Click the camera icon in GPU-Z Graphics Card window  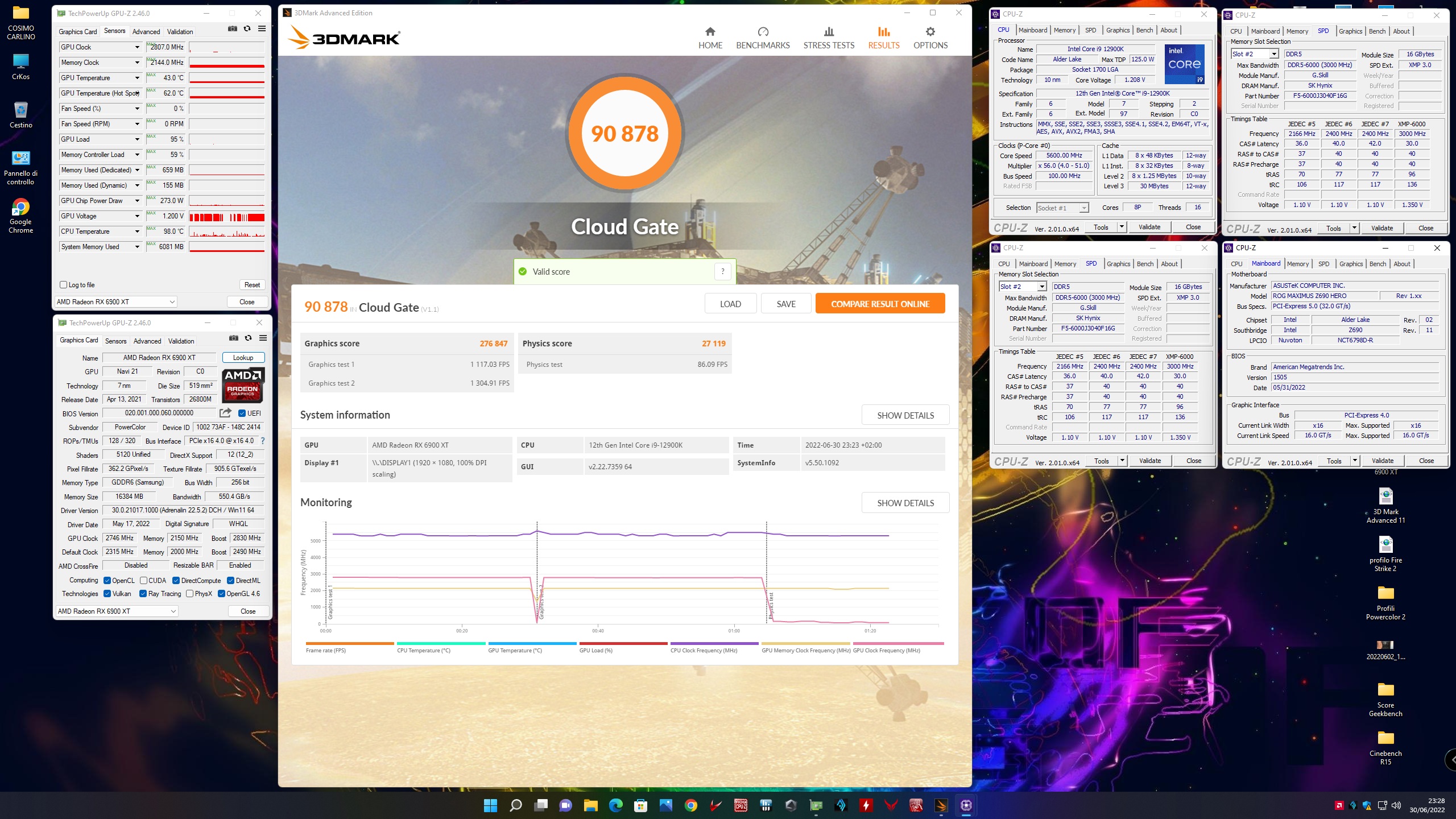[234, 338]
